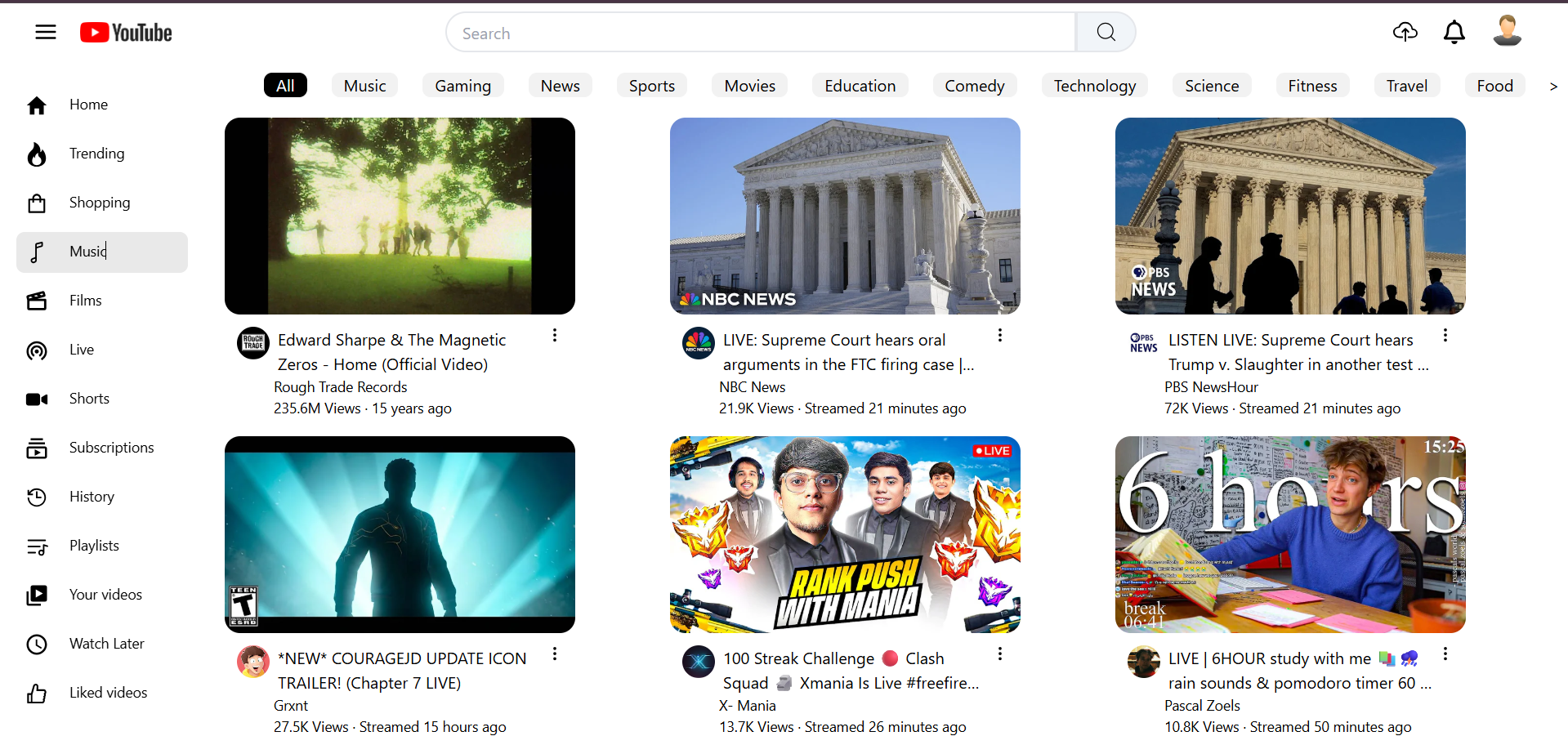Open the 6 hour study video thumbnail
The image size is (1568, 745).
tap(1289, 534)
